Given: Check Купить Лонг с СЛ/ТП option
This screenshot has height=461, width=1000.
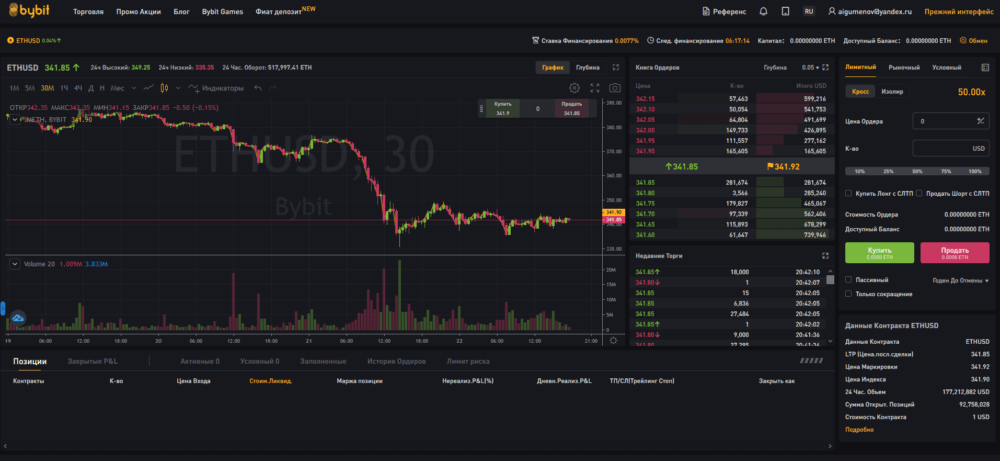Looking at the screenshot, I should point(849,193).
